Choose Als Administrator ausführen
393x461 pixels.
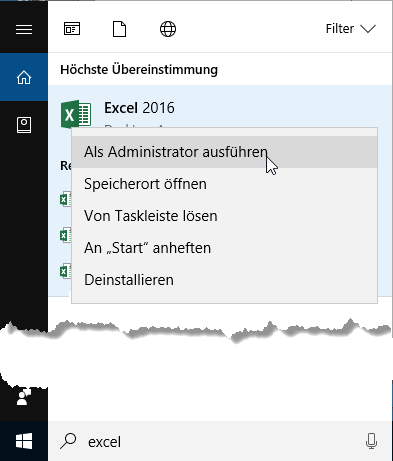(224, 152)
